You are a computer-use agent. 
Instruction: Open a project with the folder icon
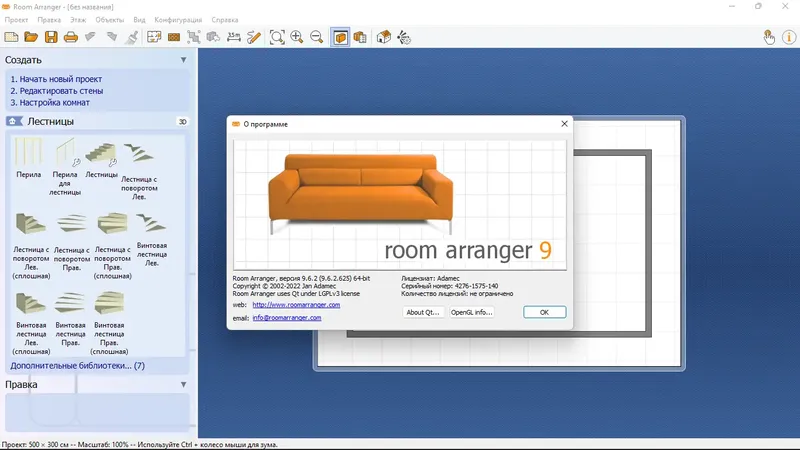tap(31, 37)
